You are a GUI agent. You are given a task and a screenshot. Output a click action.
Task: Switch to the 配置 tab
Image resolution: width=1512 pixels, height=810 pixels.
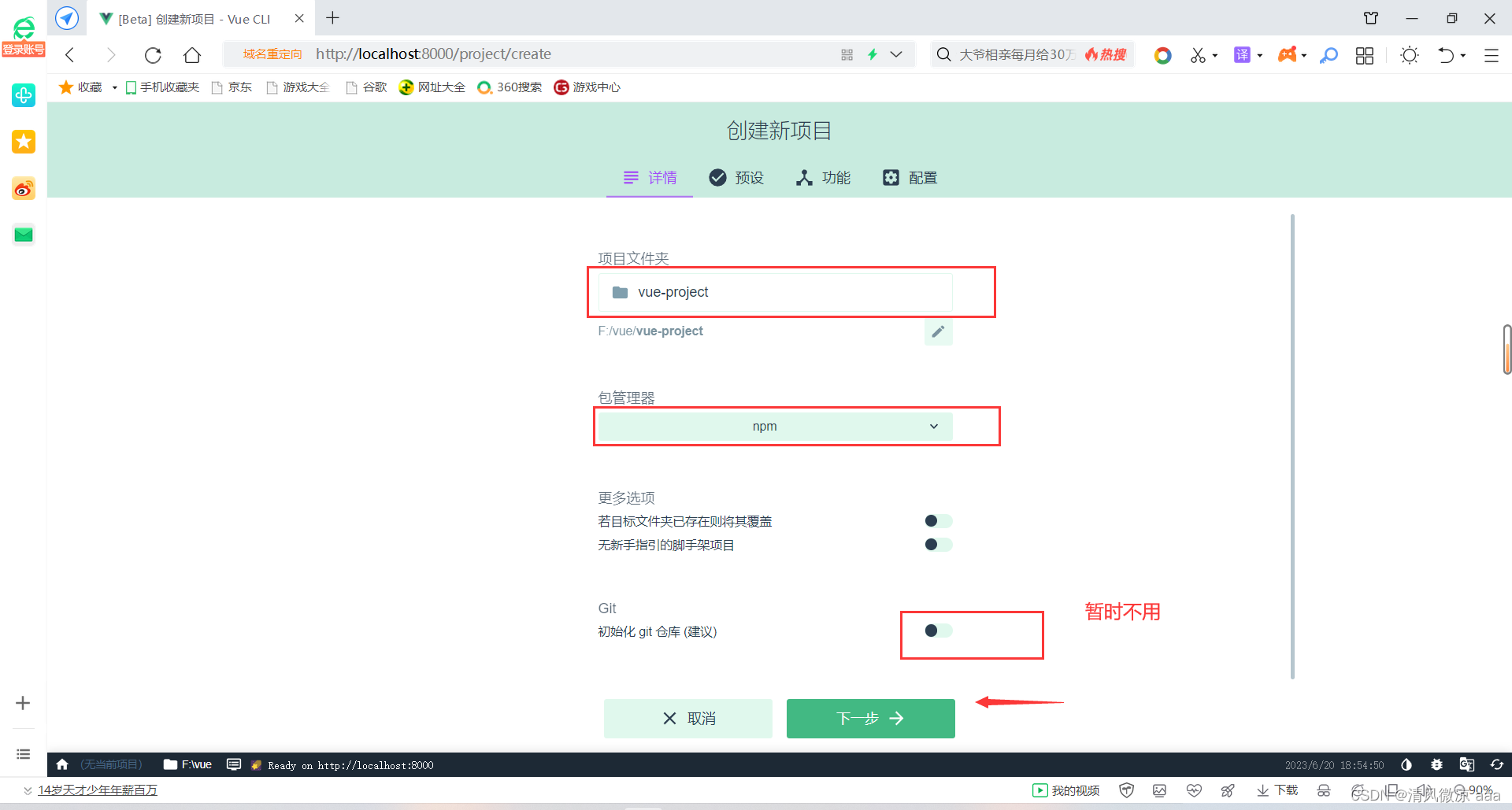click(910, 178)
